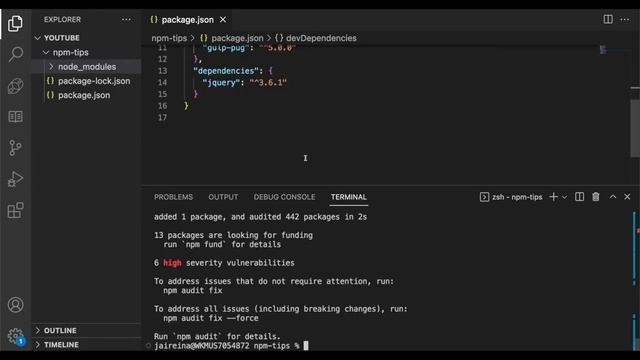Viewport: 640px width, 360px height.
Task: Click the terminal prompt input line
Action: pyautogui.click(x=231, y=346)
